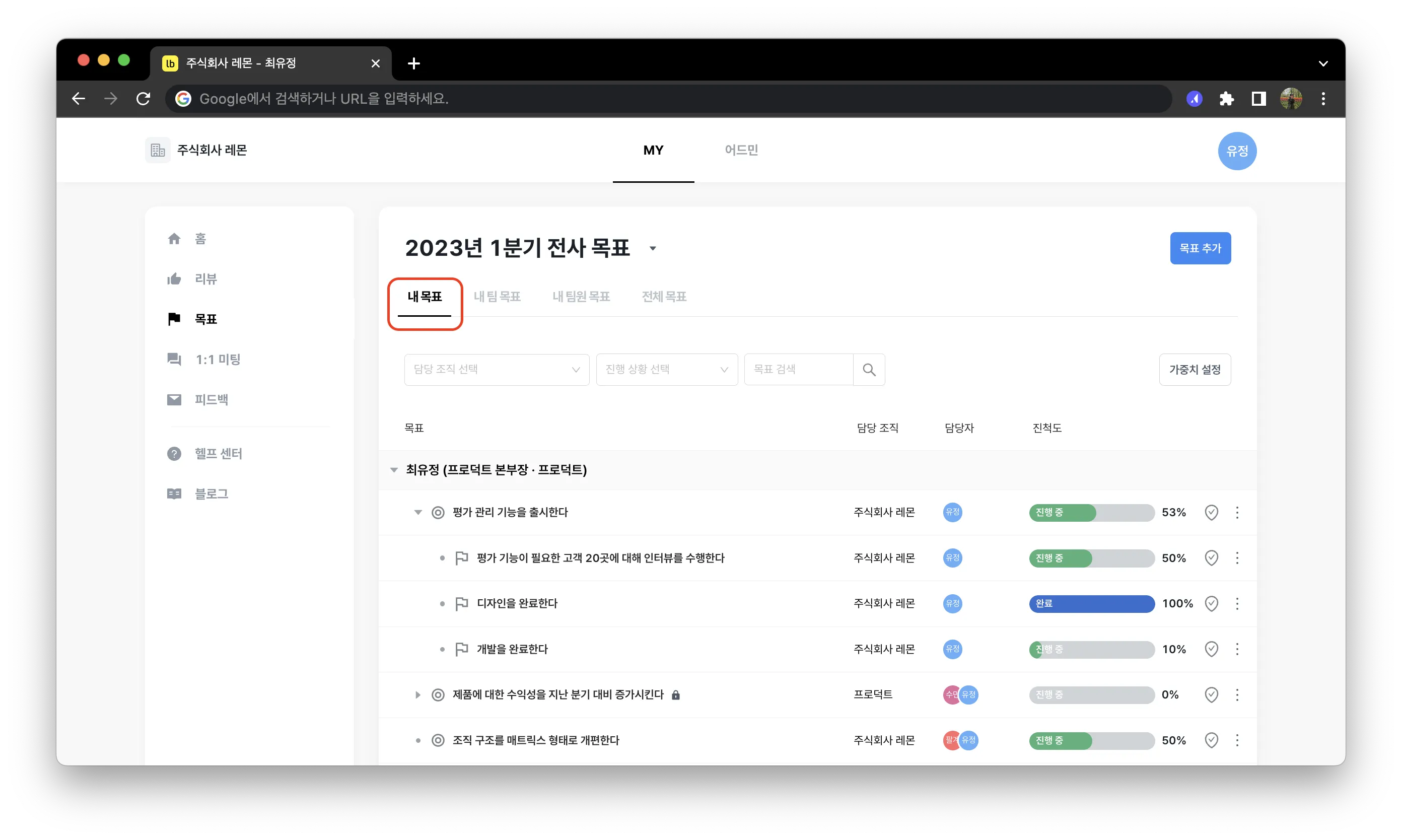Click the 100% 완료 progress bar
This screenshot has height=840, width=1402.
(x=1091, y=603)
